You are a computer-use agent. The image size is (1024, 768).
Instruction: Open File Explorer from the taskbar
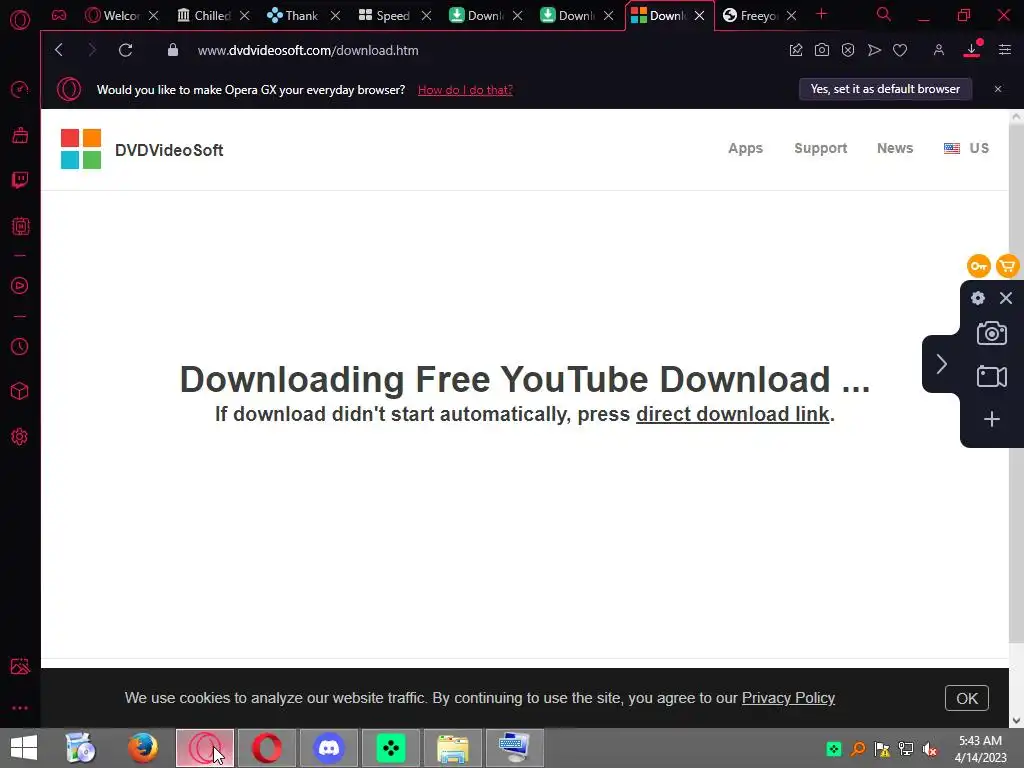(x=453, y=748)
